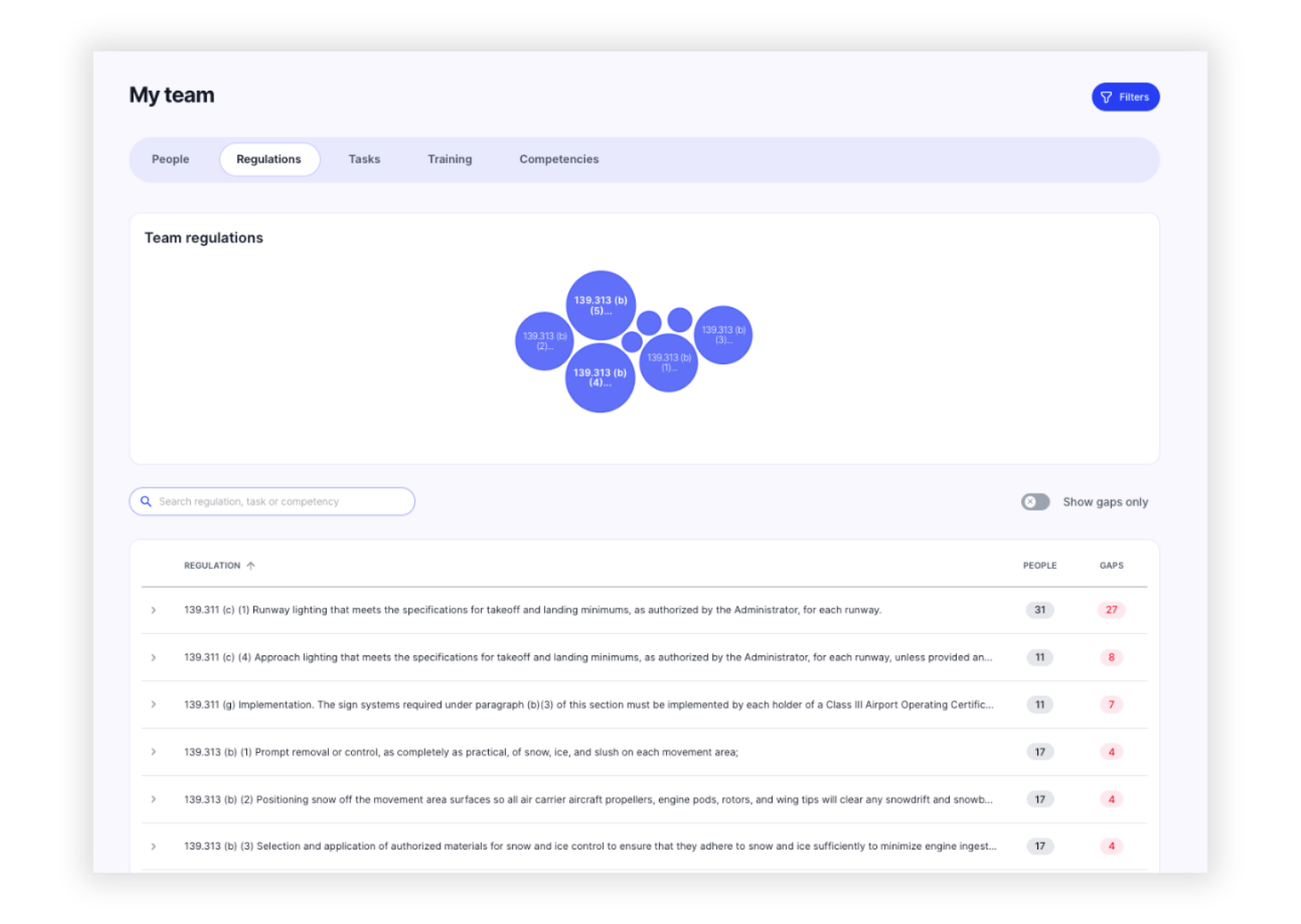The image size is (1301, 924).
Task: Click the 139.313 (b) (5) bubble
Action: (x=601, y=305)
